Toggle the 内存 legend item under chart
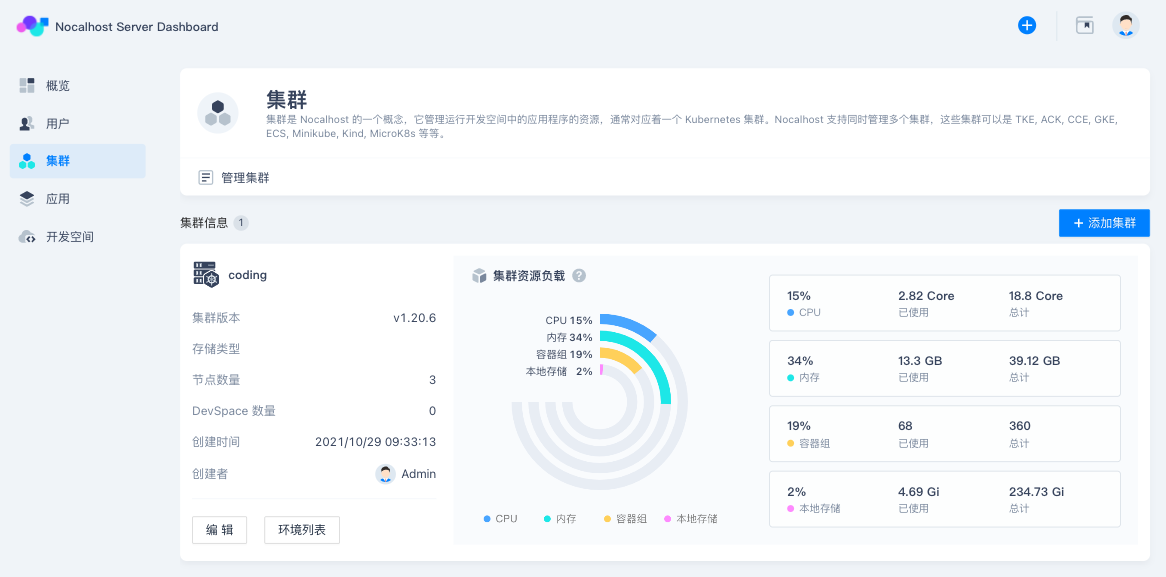This screenshot has width=1166, height=577. [x=560, y=518]
